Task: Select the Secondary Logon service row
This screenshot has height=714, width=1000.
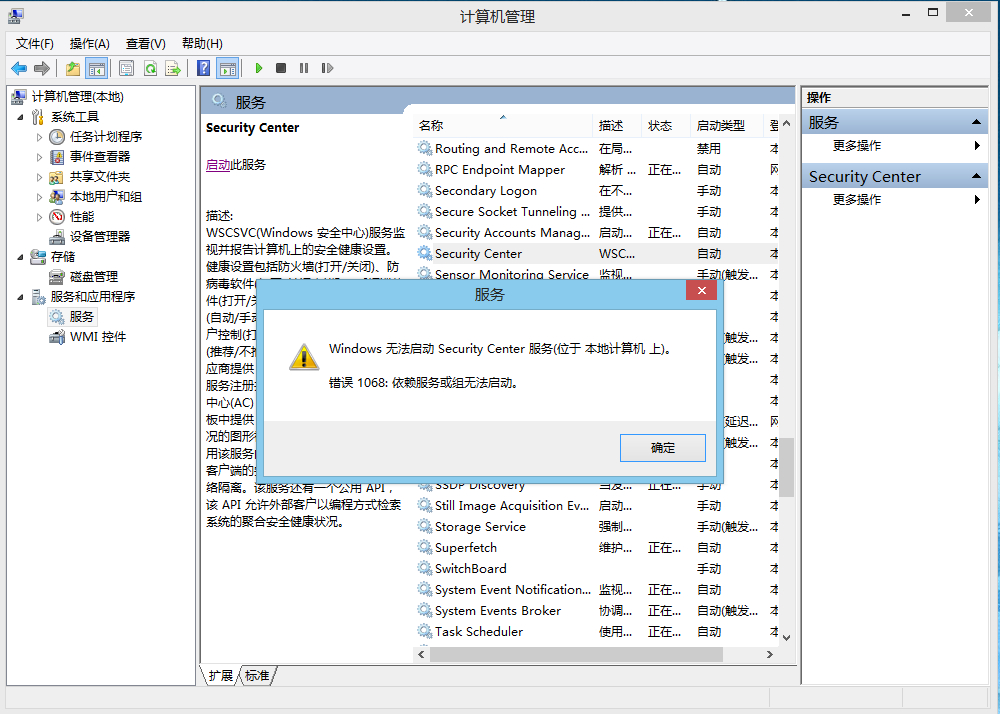Action: point(596,191)
